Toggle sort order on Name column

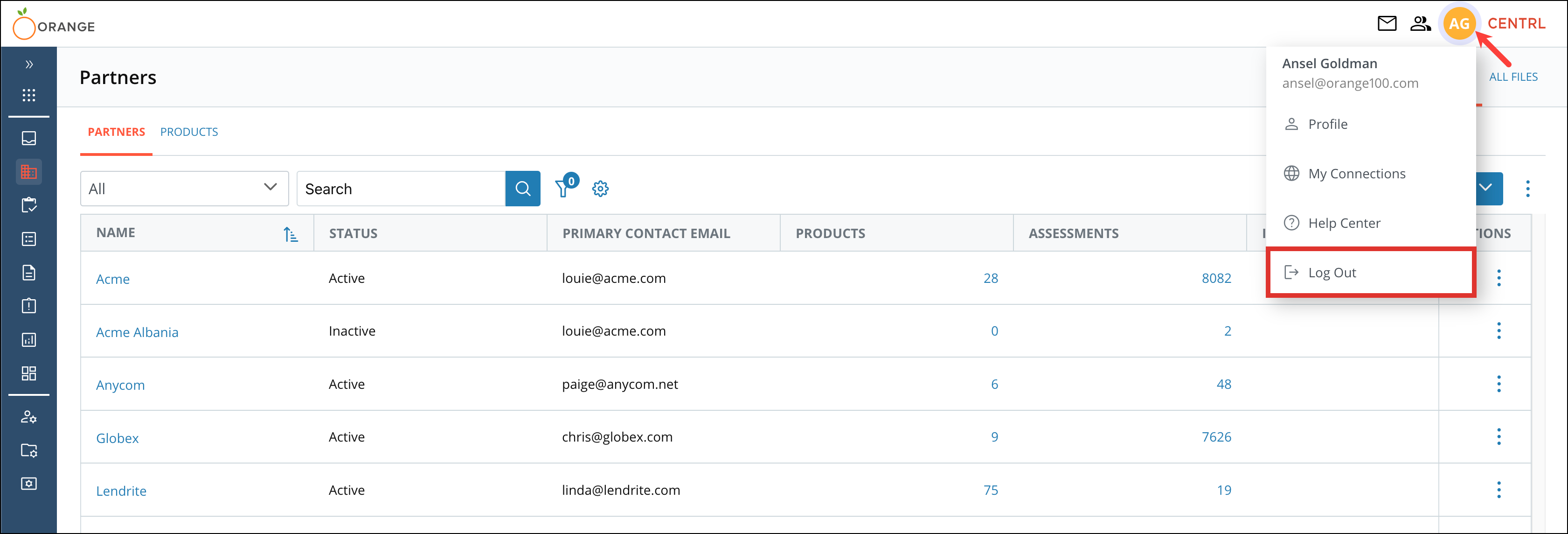tap(291, 234)
